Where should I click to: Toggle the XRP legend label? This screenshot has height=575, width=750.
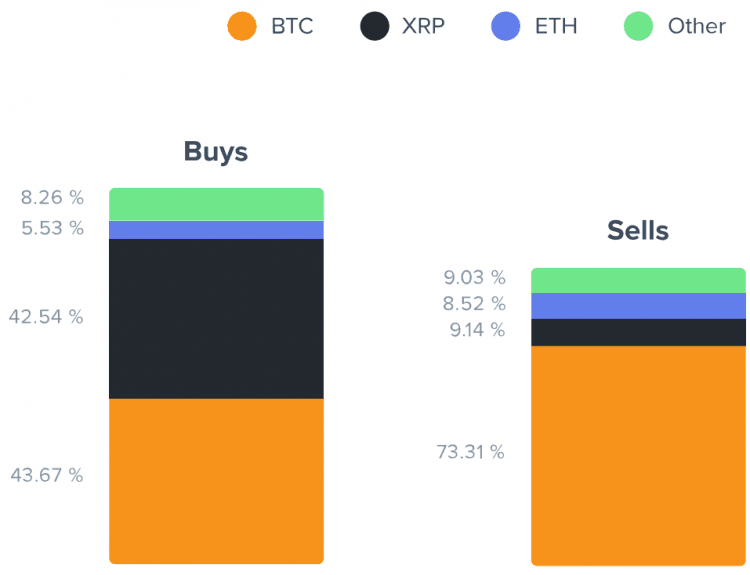pos(423,26)
